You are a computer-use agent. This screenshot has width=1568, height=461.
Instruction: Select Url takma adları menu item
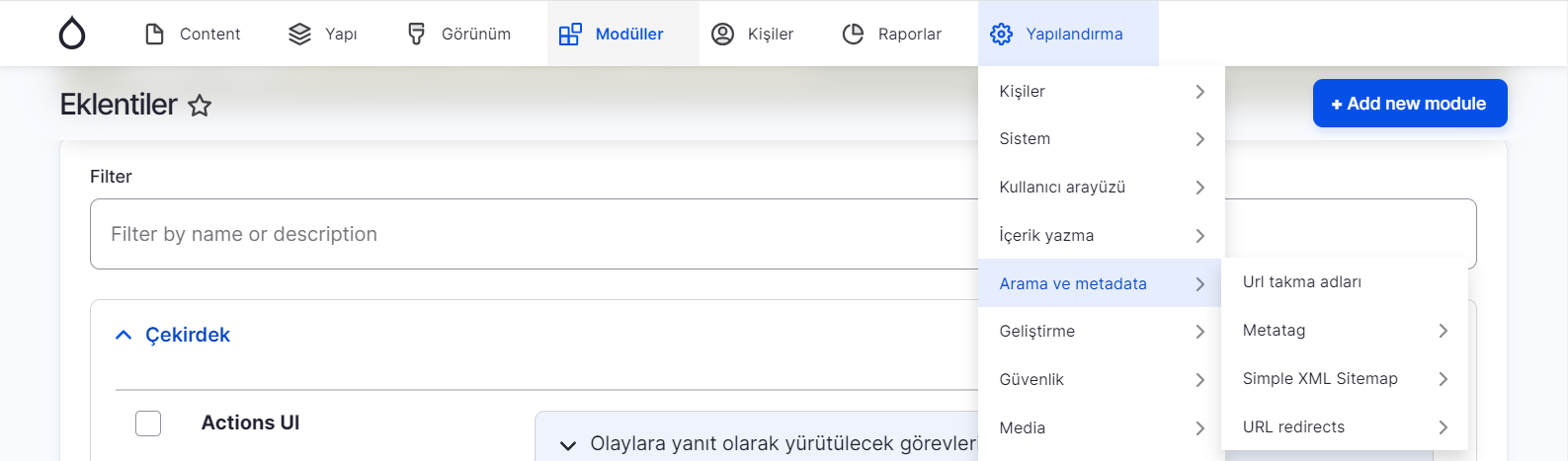(x=1301, y=282)
